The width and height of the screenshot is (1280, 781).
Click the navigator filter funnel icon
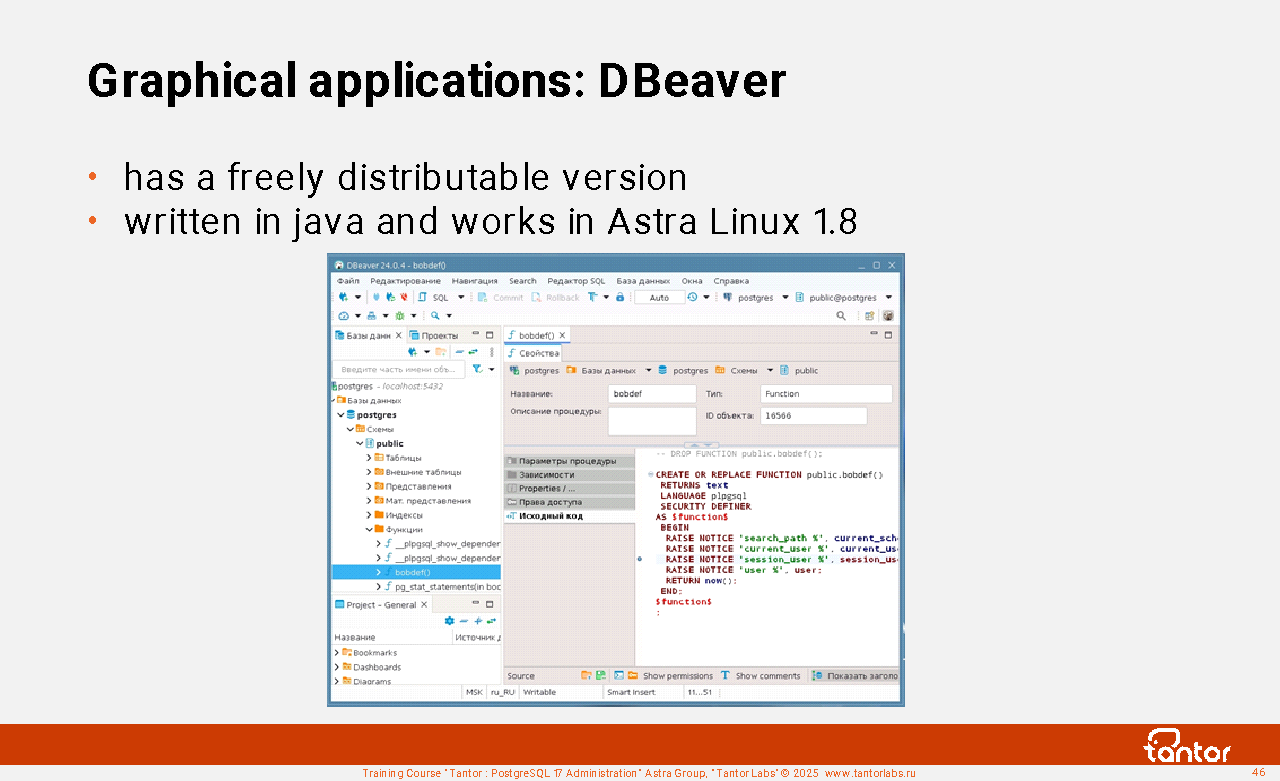478,369
